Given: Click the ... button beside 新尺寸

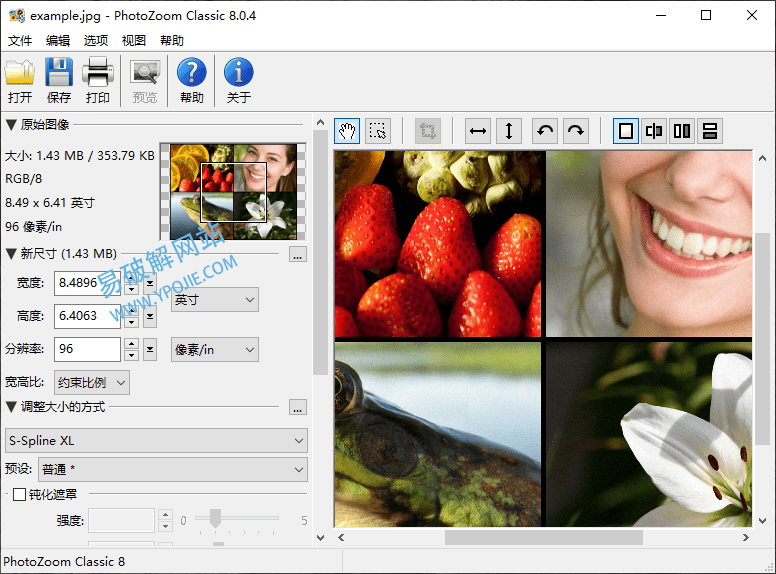Looking at the screenshot, I should (297, 254).
